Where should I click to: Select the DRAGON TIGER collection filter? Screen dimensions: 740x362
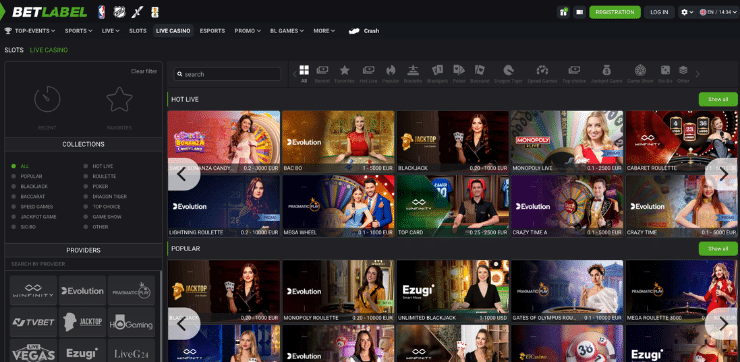105,196
